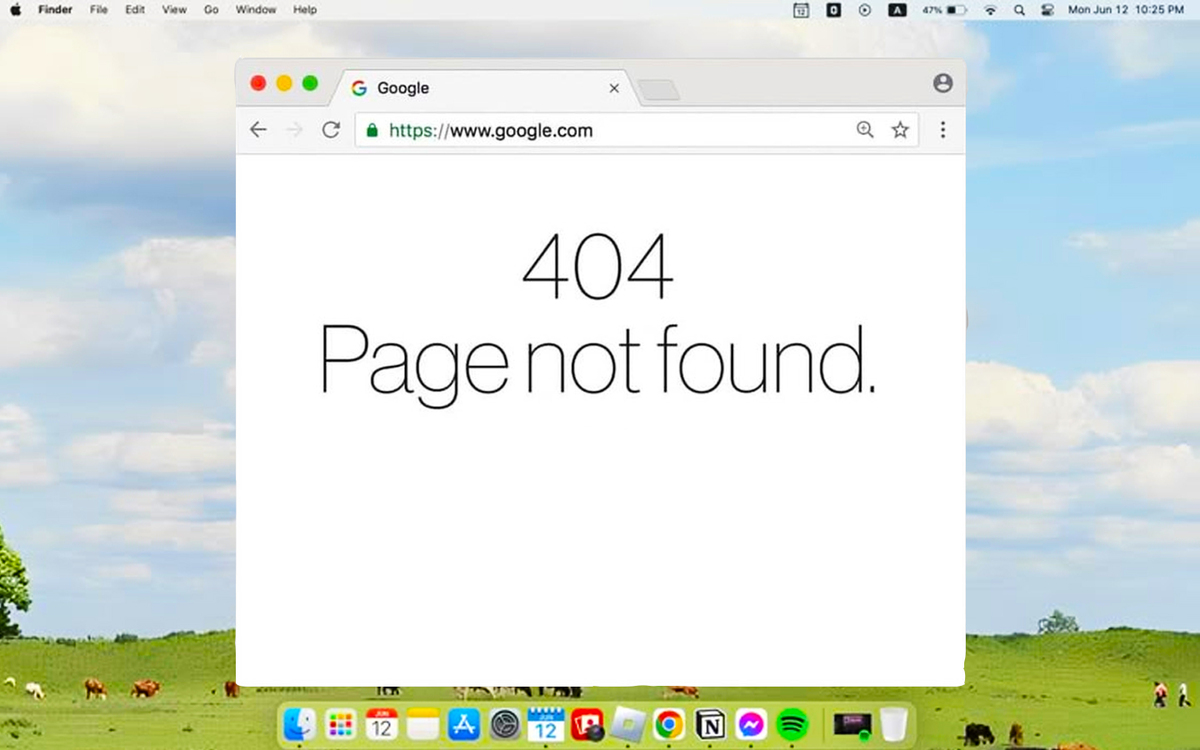The image size is (1200, 750).
Task: Open the browser profile avatar icon
Action: [943, 83]
